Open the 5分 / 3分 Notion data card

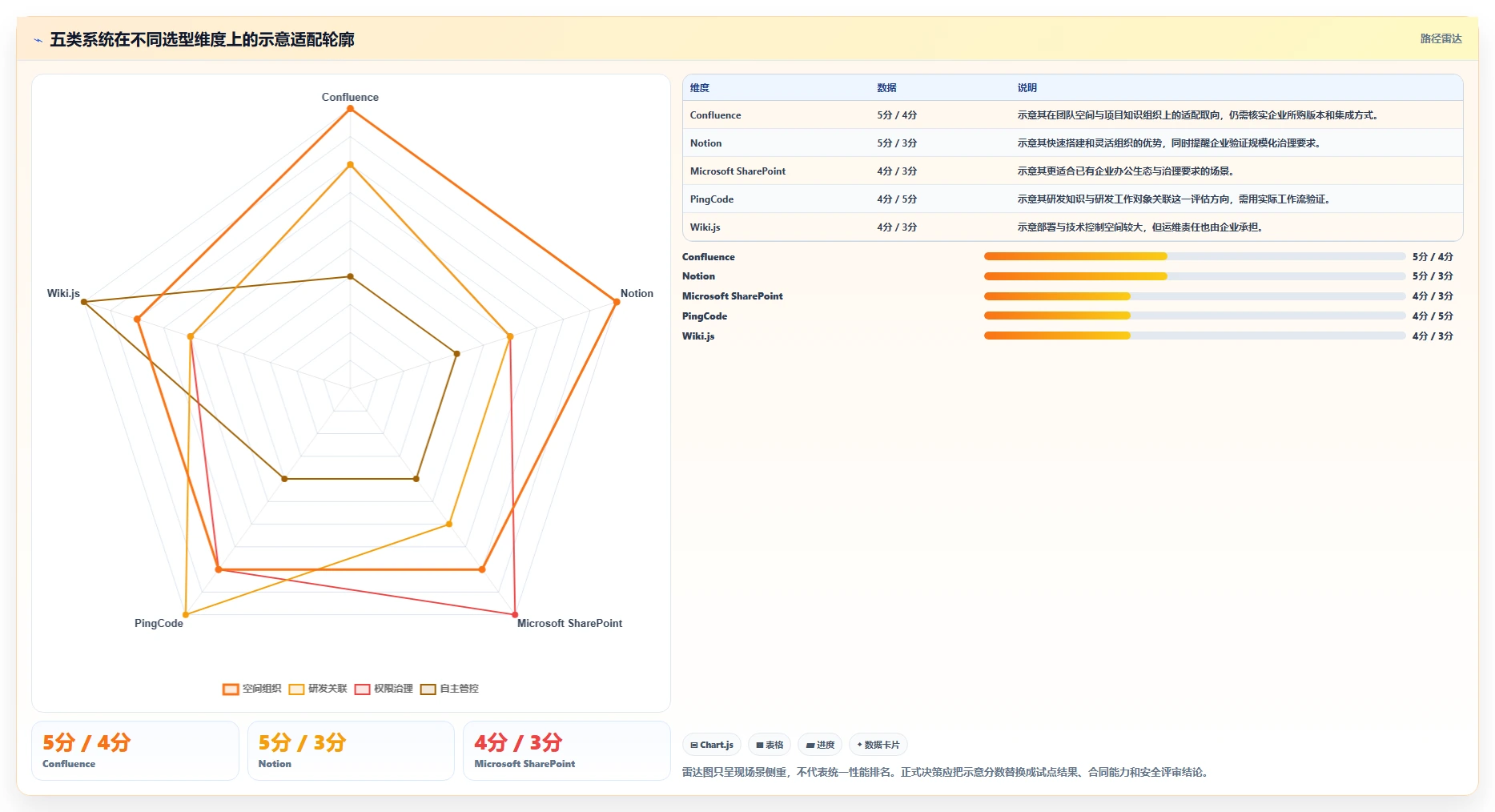[351, 750]
